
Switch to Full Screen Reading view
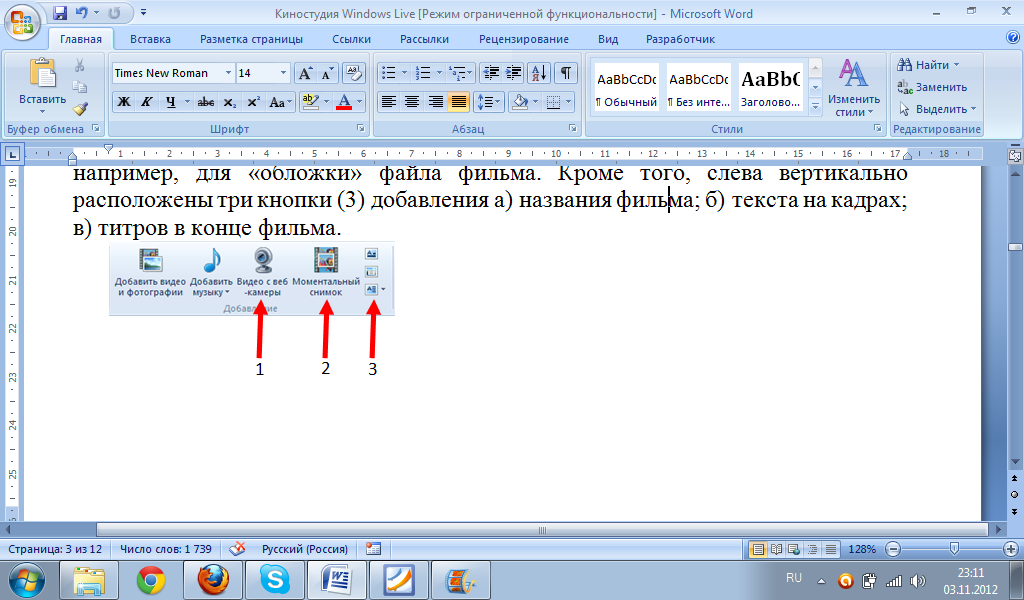click(776, 549)
